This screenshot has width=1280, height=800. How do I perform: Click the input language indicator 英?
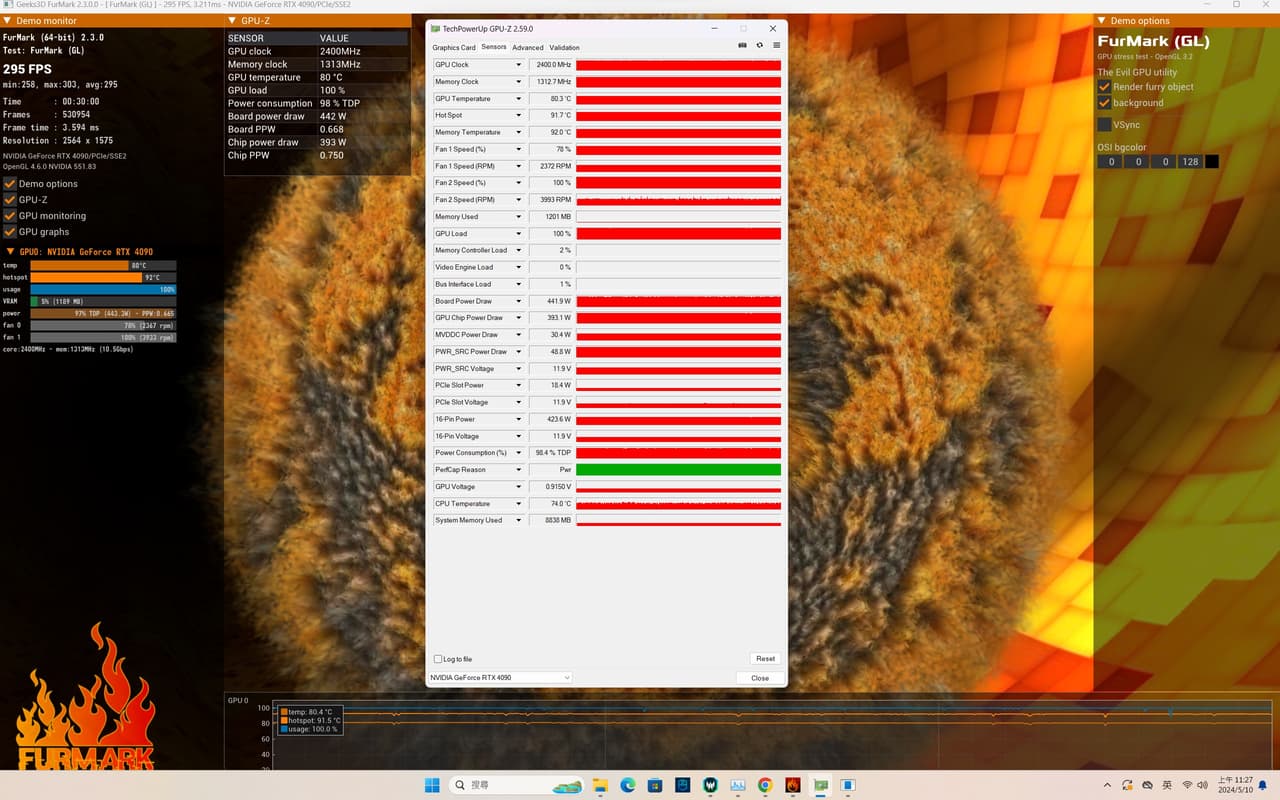click(1167, 785)
